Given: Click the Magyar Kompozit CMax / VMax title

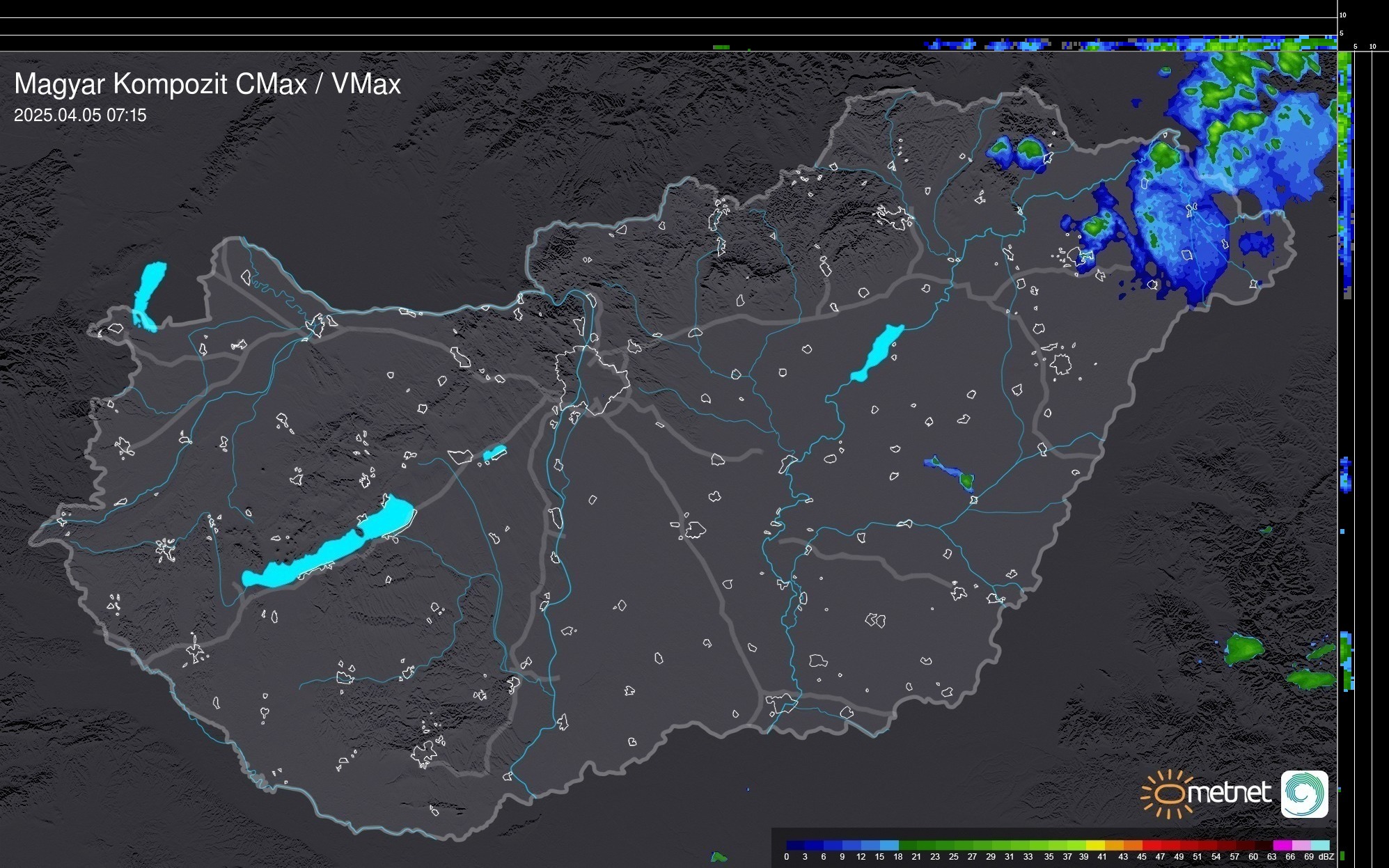Looking at the screenshot, I should [x=207, y=84].
